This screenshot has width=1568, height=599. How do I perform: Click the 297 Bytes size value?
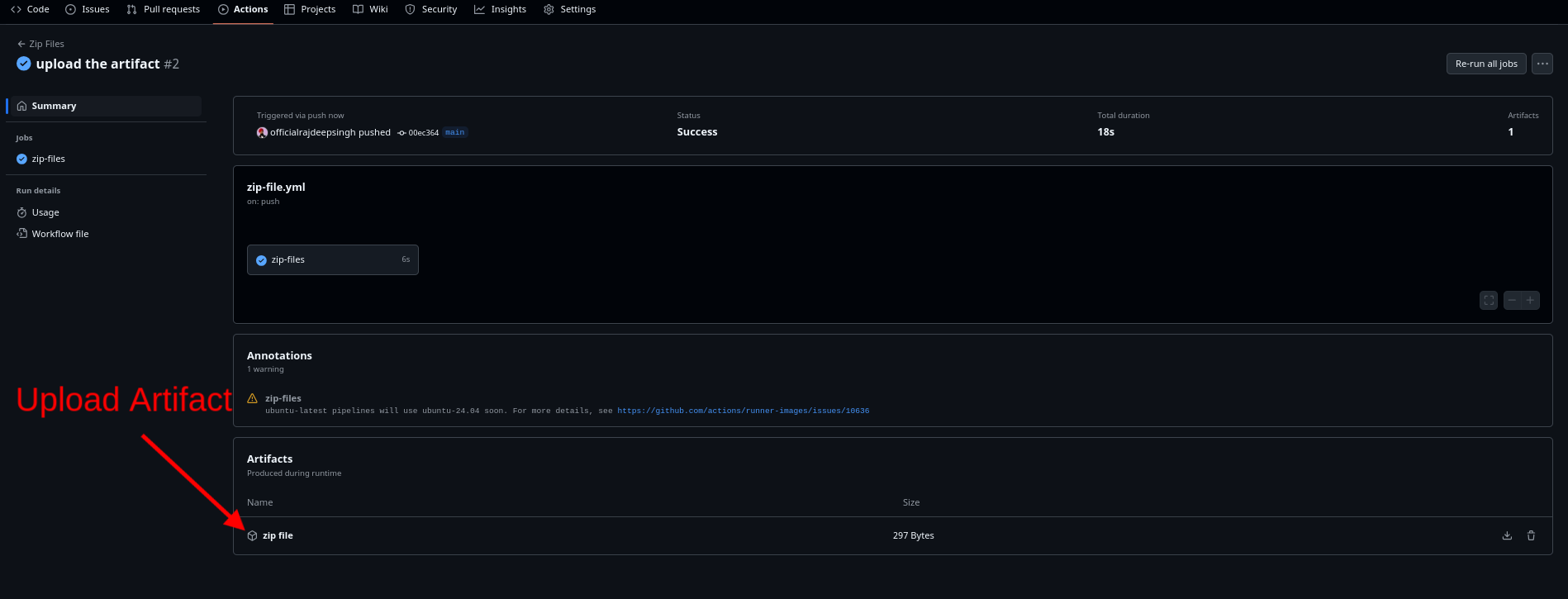[x=914, y=535]
